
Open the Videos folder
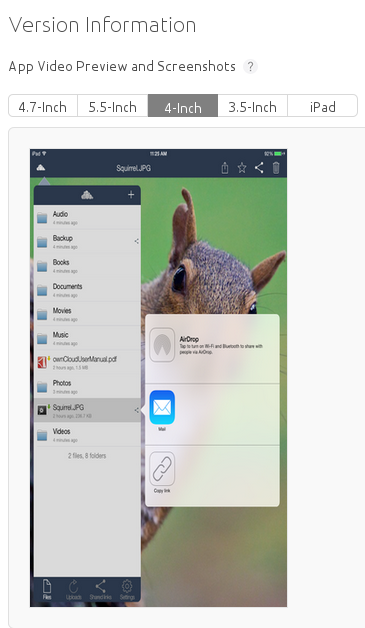87,435
